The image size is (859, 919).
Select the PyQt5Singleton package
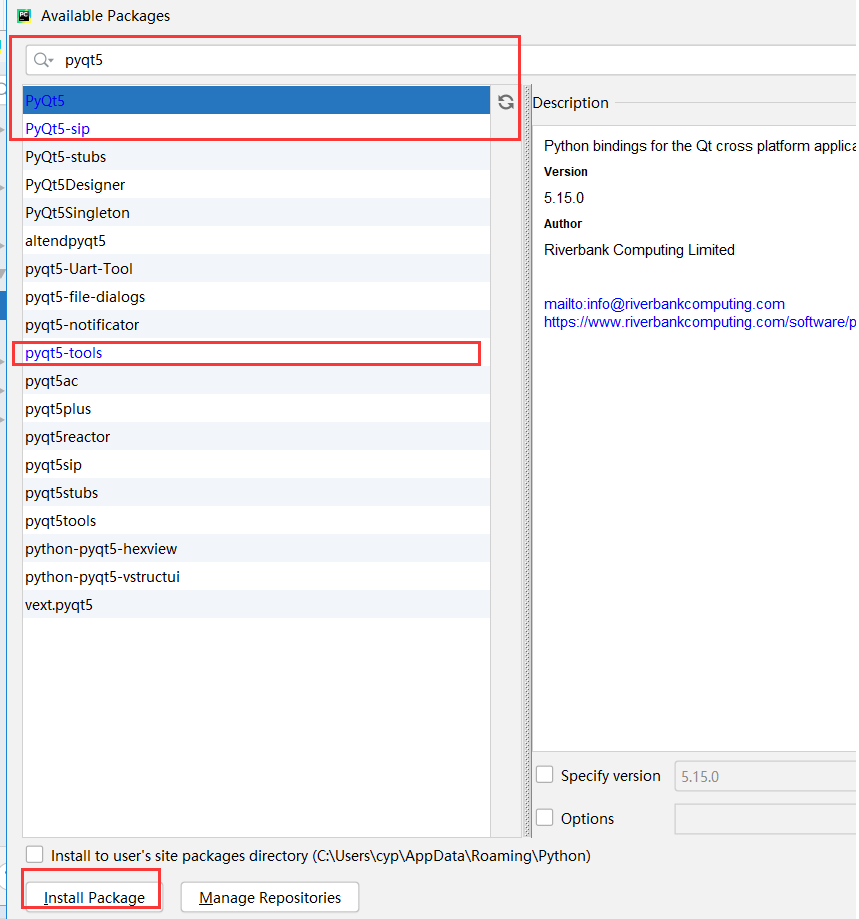point(257,213)
